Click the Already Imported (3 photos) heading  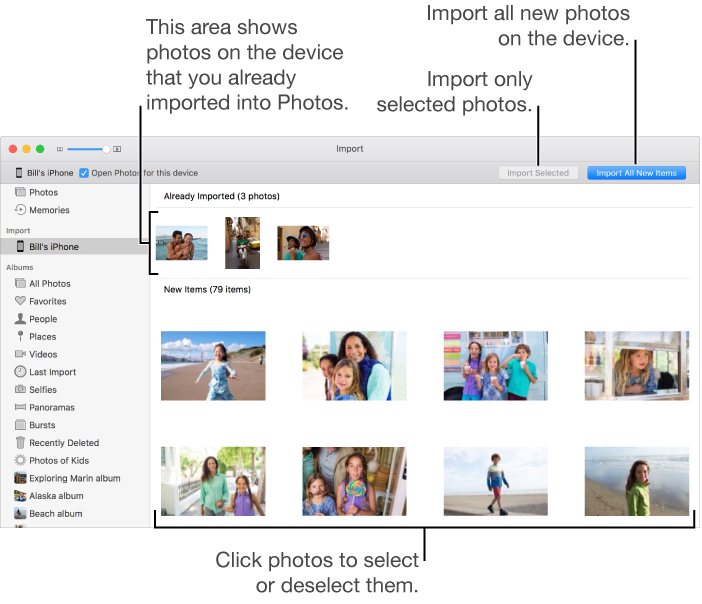[222, 196]
